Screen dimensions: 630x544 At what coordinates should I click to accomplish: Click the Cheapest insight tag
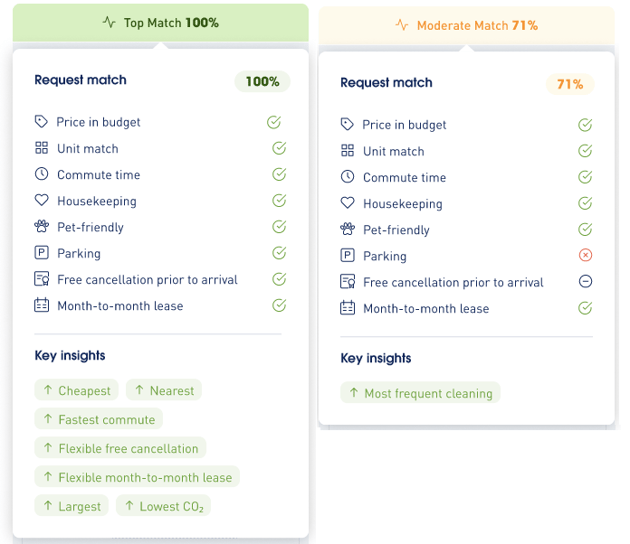(76, 390)
